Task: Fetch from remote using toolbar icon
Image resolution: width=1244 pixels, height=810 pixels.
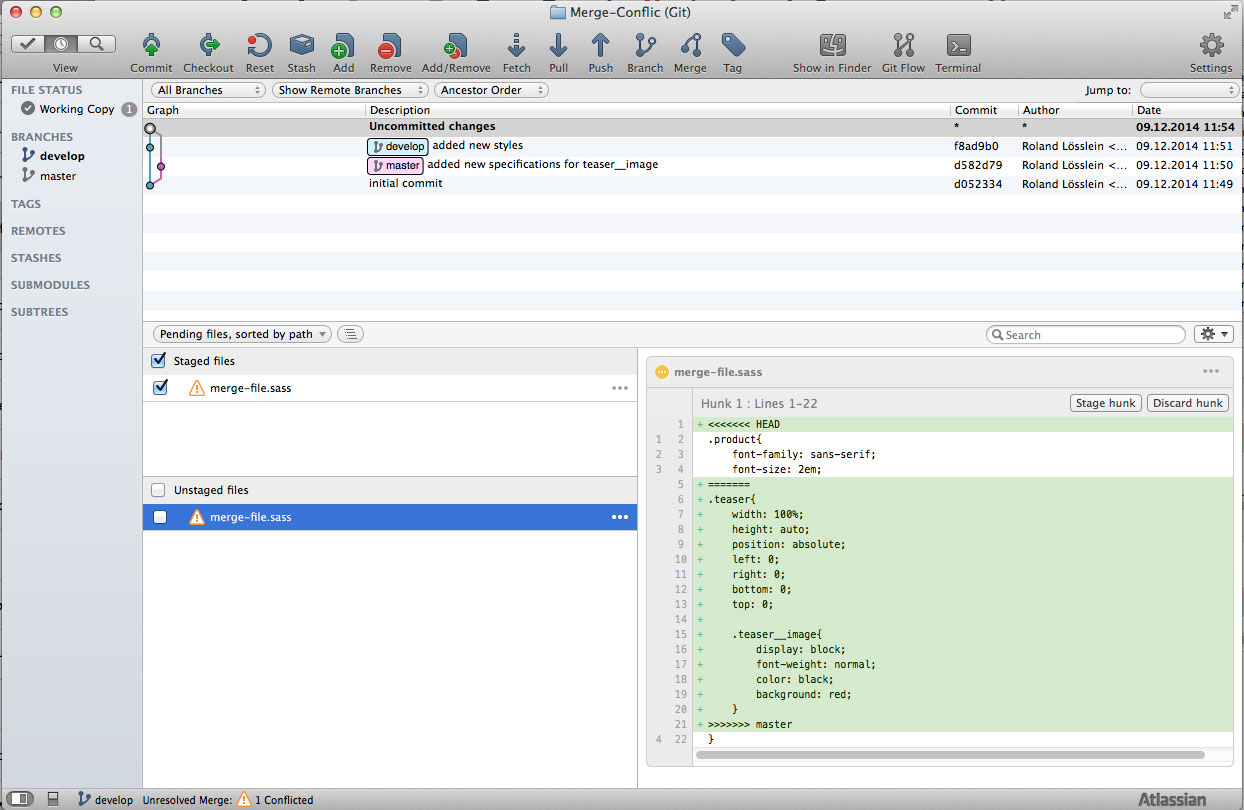Action: [517, 45]
